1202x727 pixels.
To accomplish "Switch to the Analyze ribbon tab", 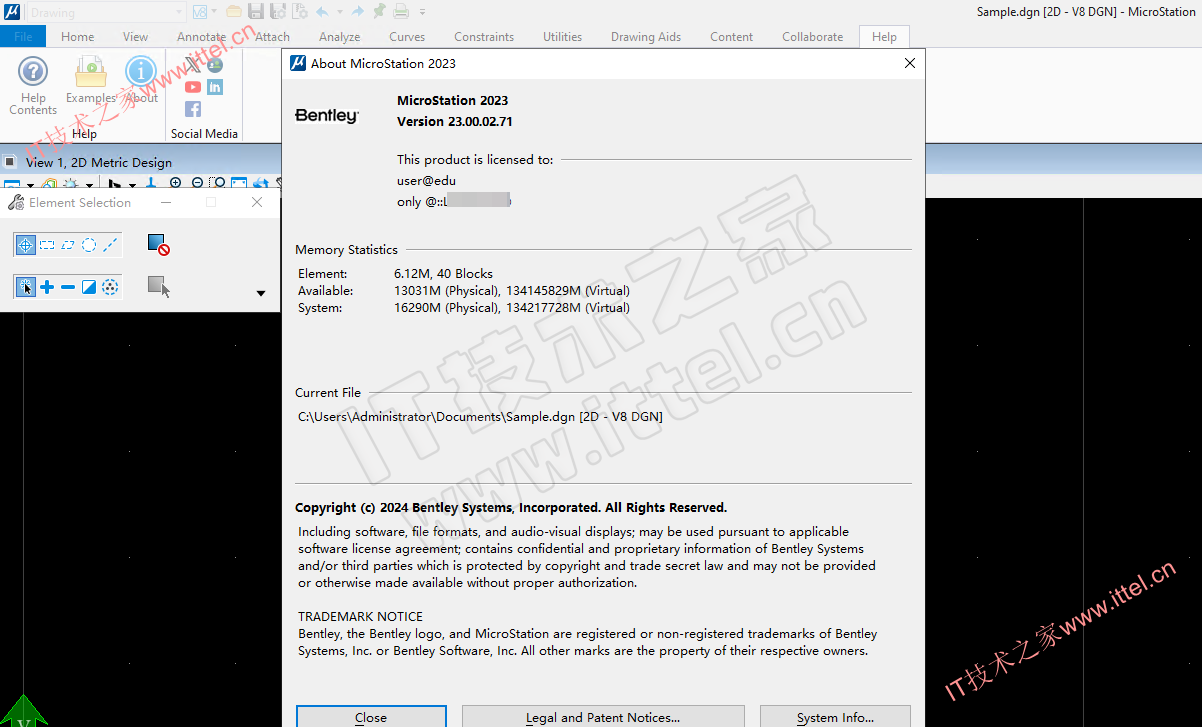I will [x=339, y=36].
